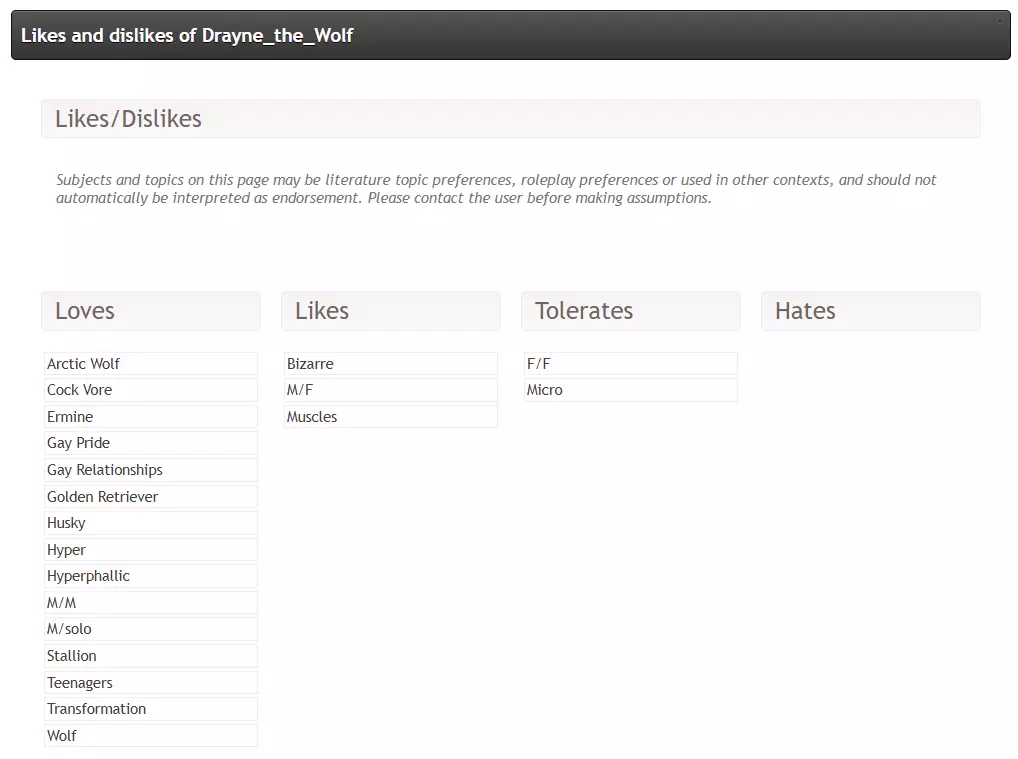Click the Loves column header
Viewport: 1018px width, 759px height.
pyautogui.click(x=151, y=311)
